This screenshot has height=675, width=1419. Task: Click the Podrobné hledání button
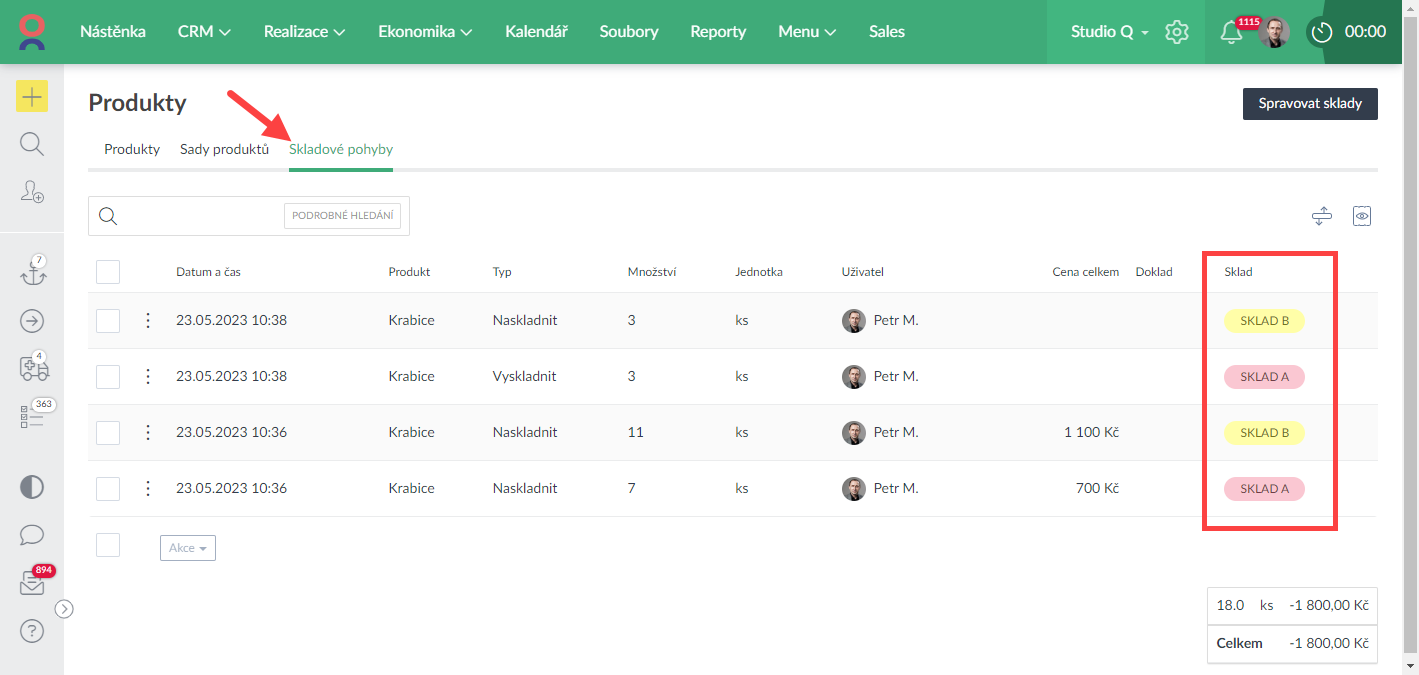pos(342,216)
